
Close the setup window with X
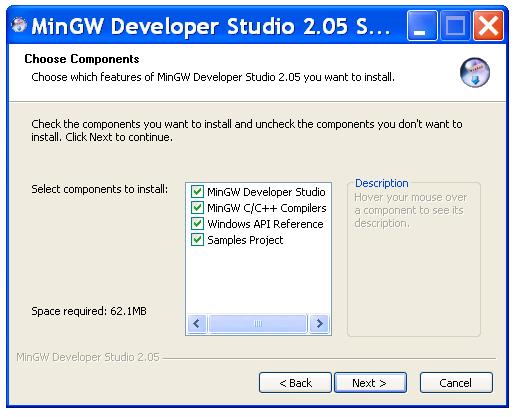click(488, 26)
